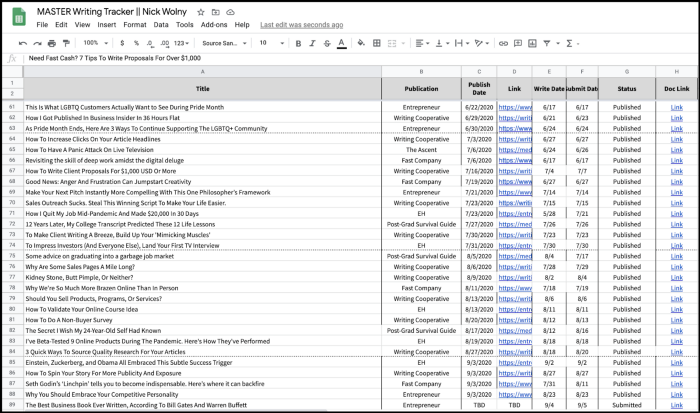Click the undo arrow in the toolbar
700x413 pixels.
[22, 43]
